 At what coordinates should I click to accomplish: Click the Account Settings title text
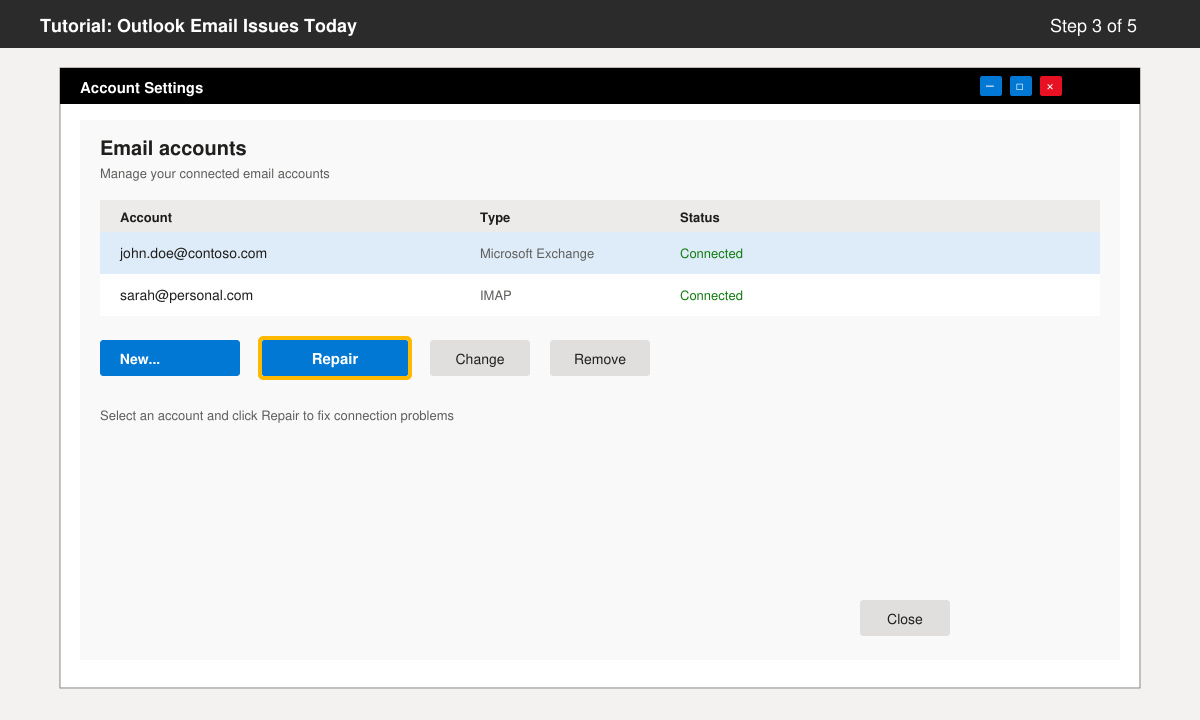pos(141,88)
